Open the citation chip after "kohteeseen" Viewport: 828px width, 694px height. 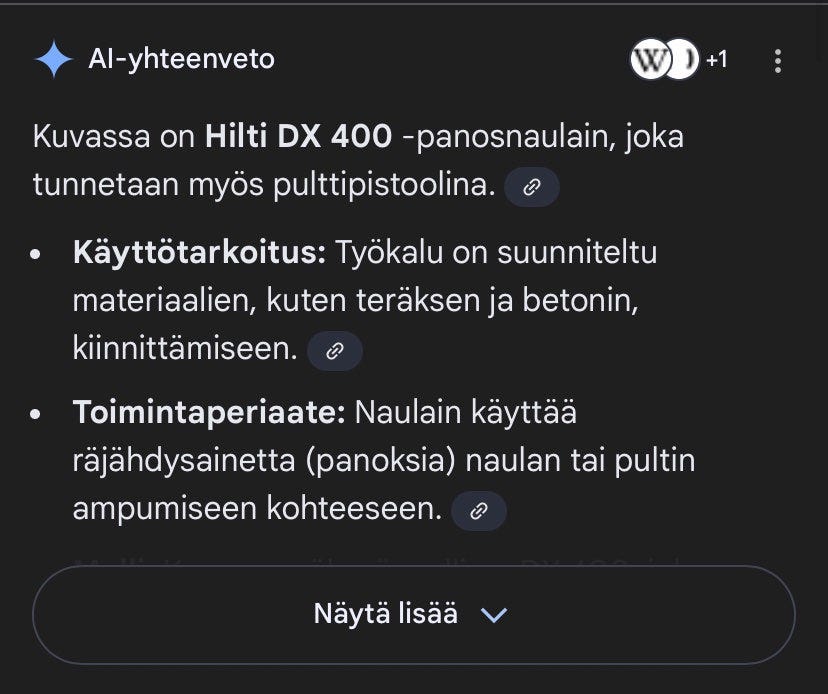(x=478, y=511)
